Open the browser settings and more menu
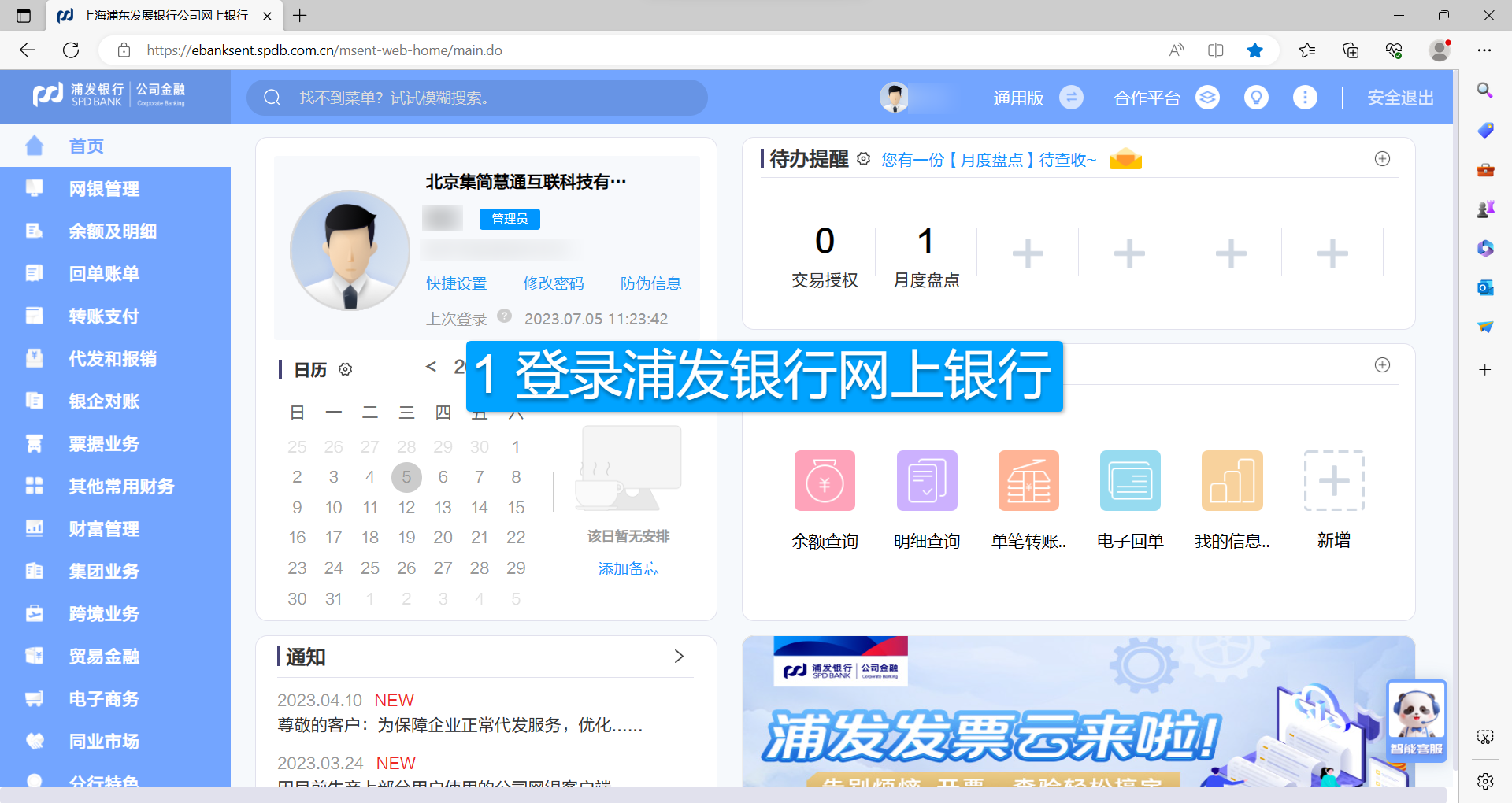 point(1484,50)
